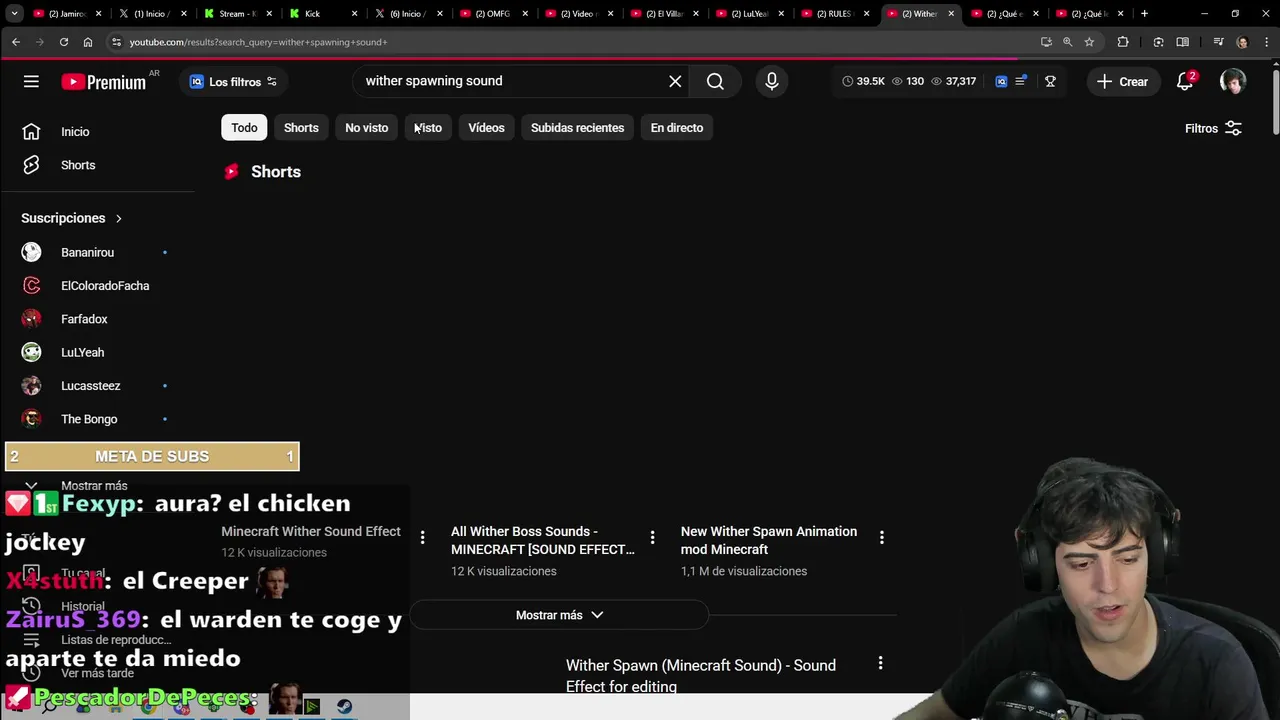This screenshot has height=720, width=1280.
Task: Open options for Minecraft Wither Sound Effect short
Action: (422, 537)
